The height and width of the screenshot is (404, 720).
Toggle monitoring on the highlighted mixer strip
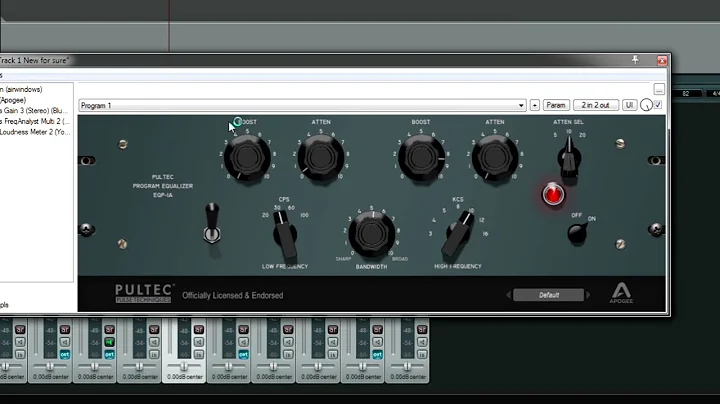(198, 342)
